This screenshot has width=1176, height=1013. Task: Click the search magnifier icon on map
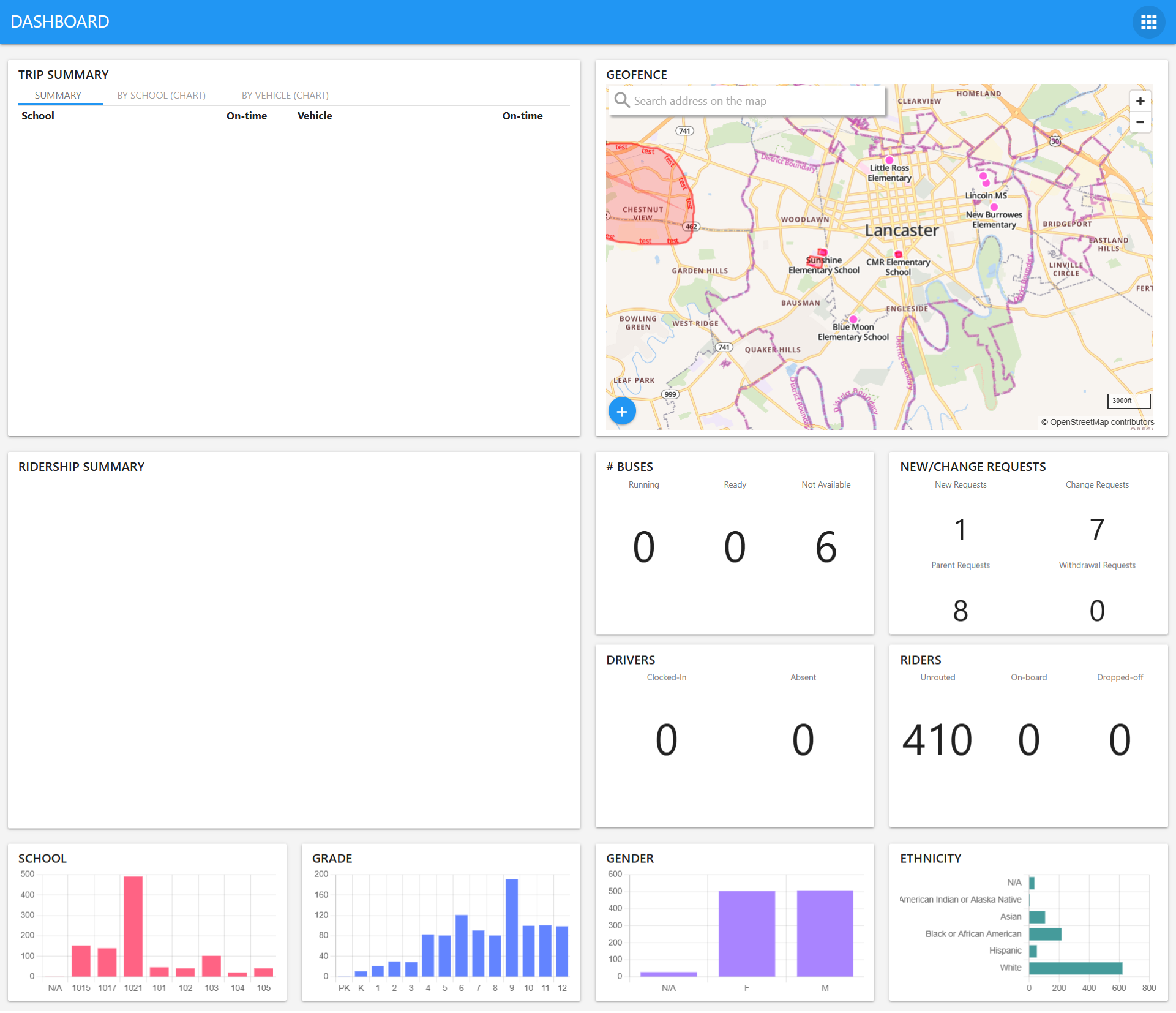click(x=622, y=100)
